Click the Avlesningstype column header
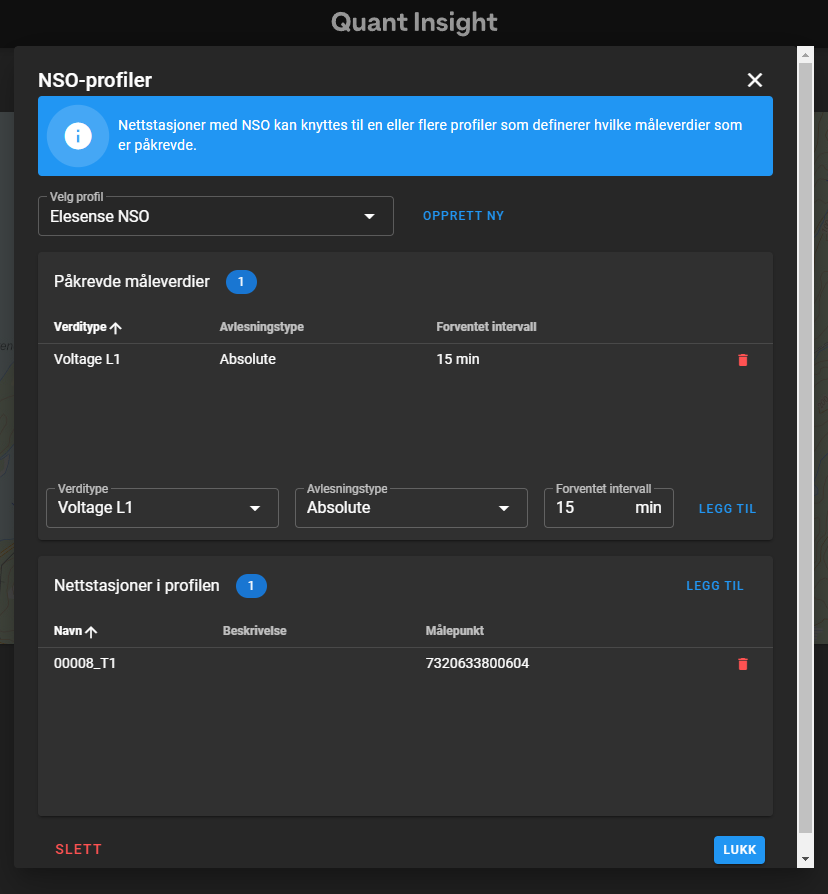 point(261,328)
